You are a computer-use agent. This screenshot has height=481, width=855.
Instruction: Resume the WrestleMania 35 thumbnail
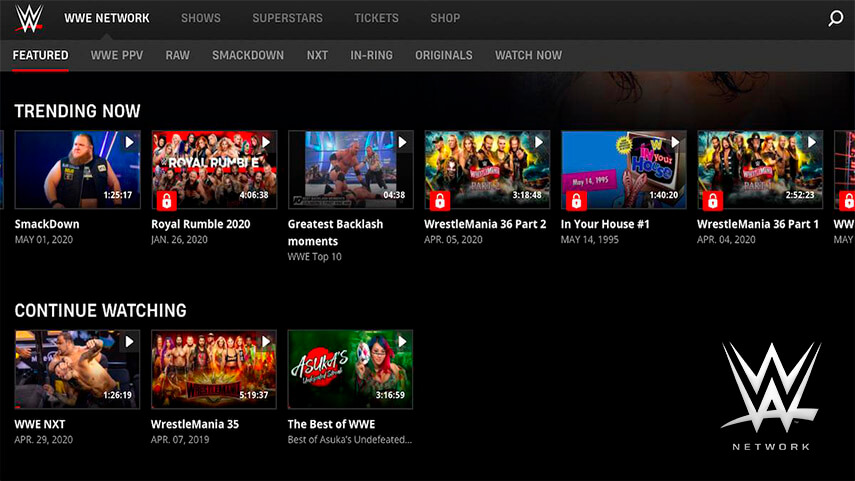214,369
